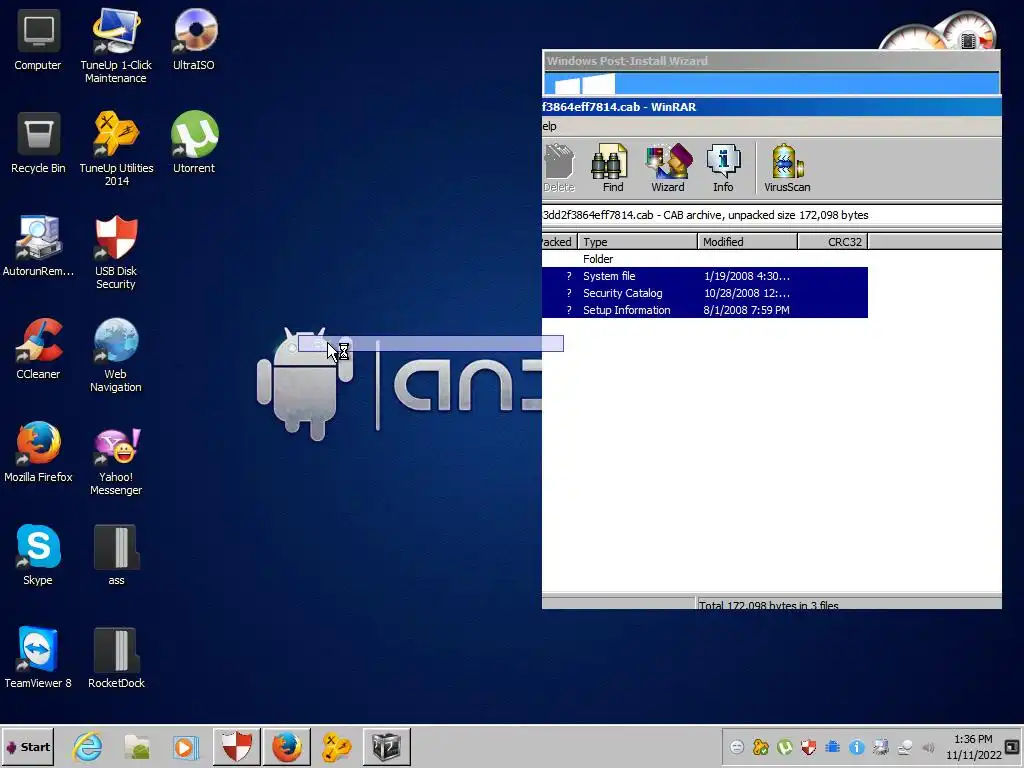Open the file explorer taskbar icon

pos(137,746)
